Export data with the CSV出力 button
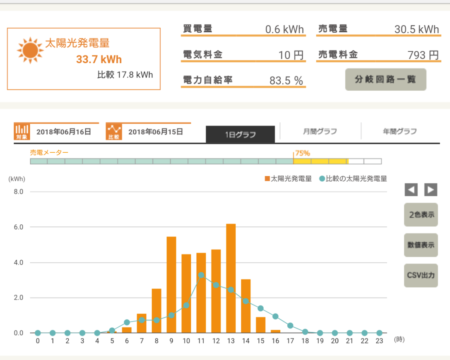Viewport: 450px width, 360px height. 421,275
